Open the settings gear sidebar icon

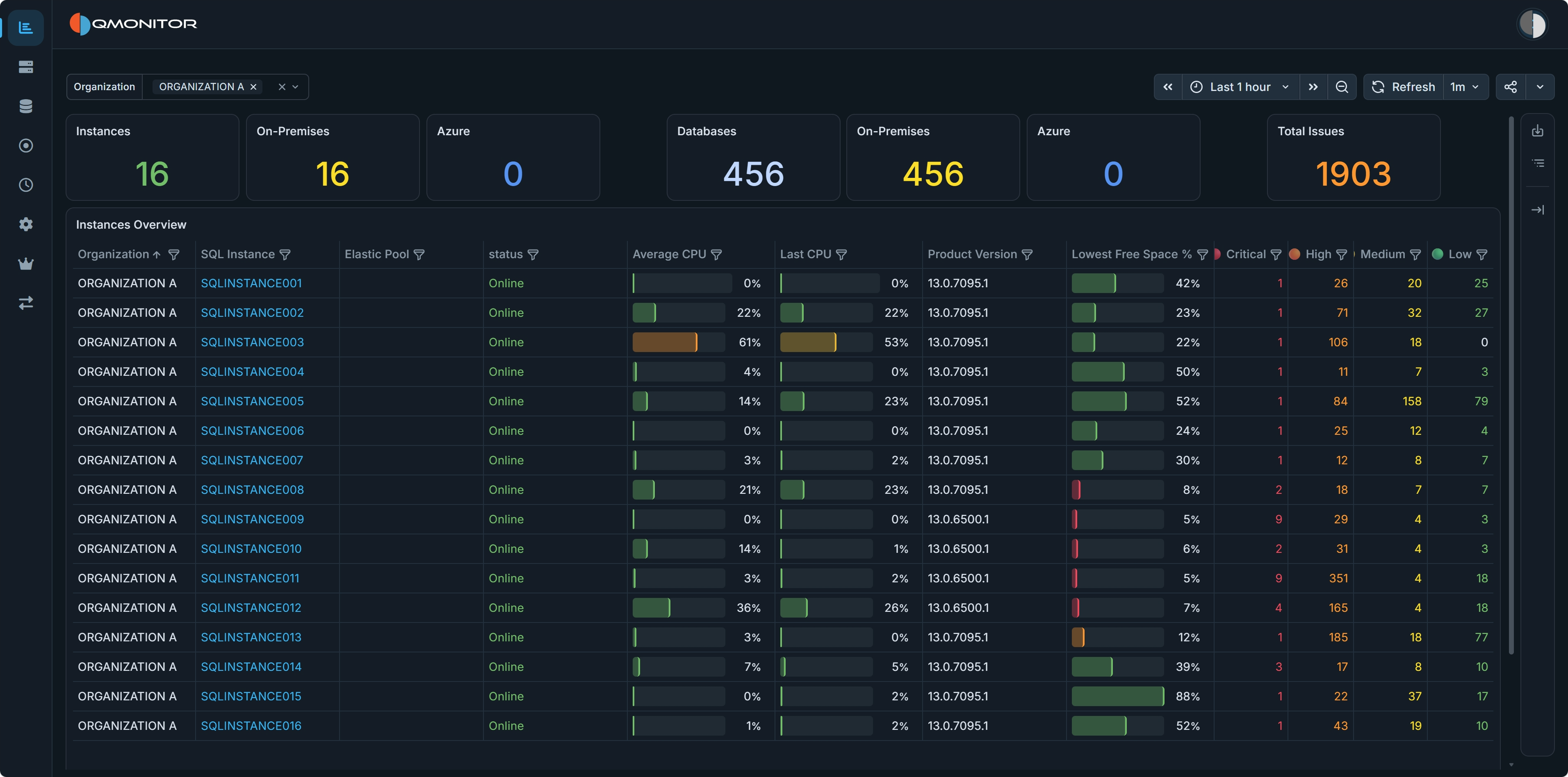point(25,224)
